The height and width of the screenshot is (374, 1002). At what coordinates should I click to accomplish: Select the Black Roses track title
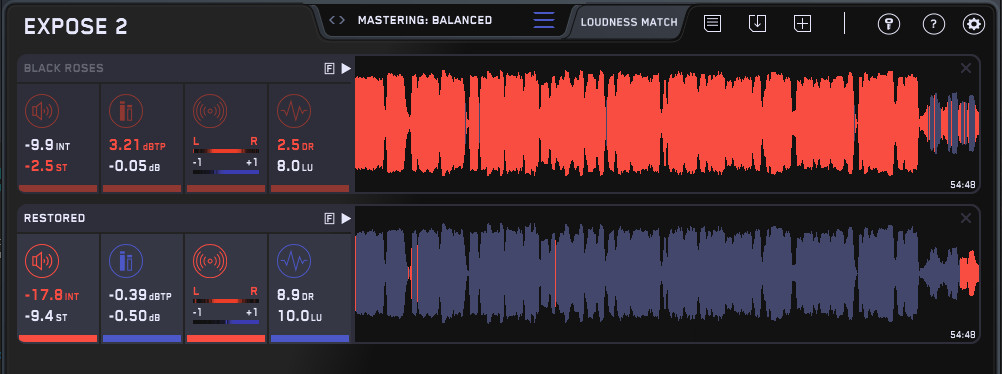point(64,68)
